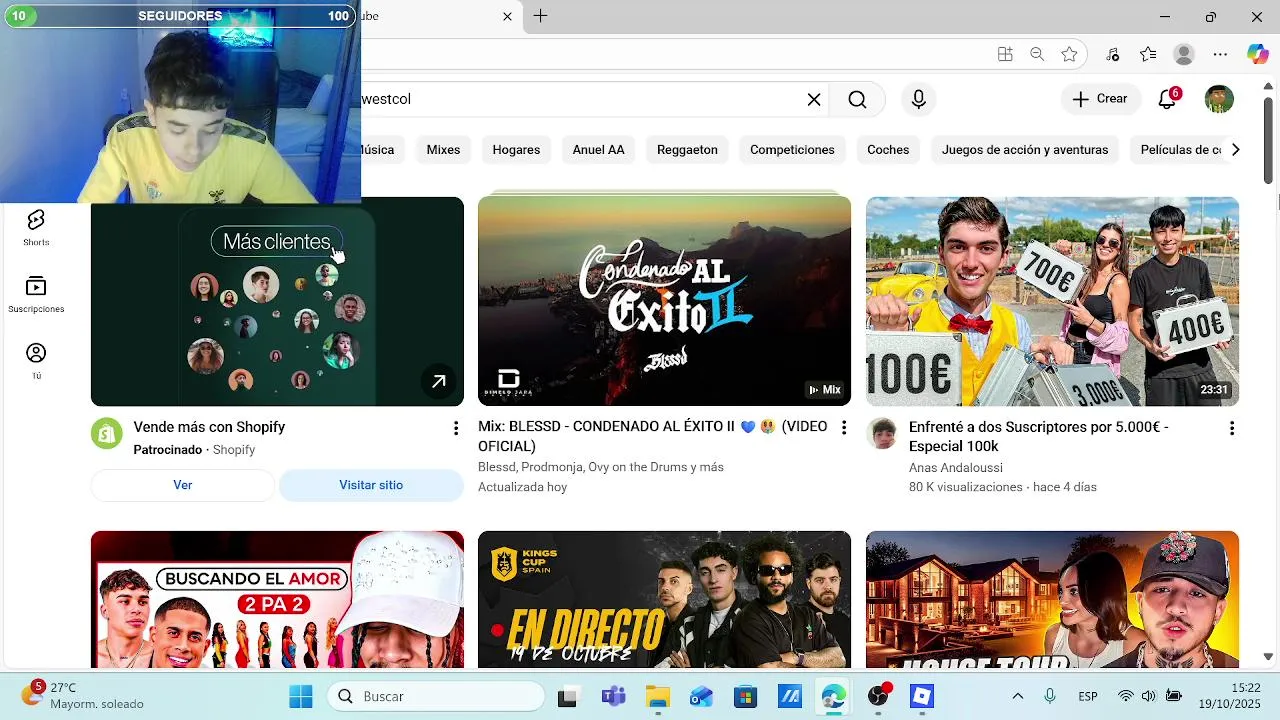The width and height of the screenshot is (1280, 720).
Task: Close the current browser tab
Action: point(507,16)
